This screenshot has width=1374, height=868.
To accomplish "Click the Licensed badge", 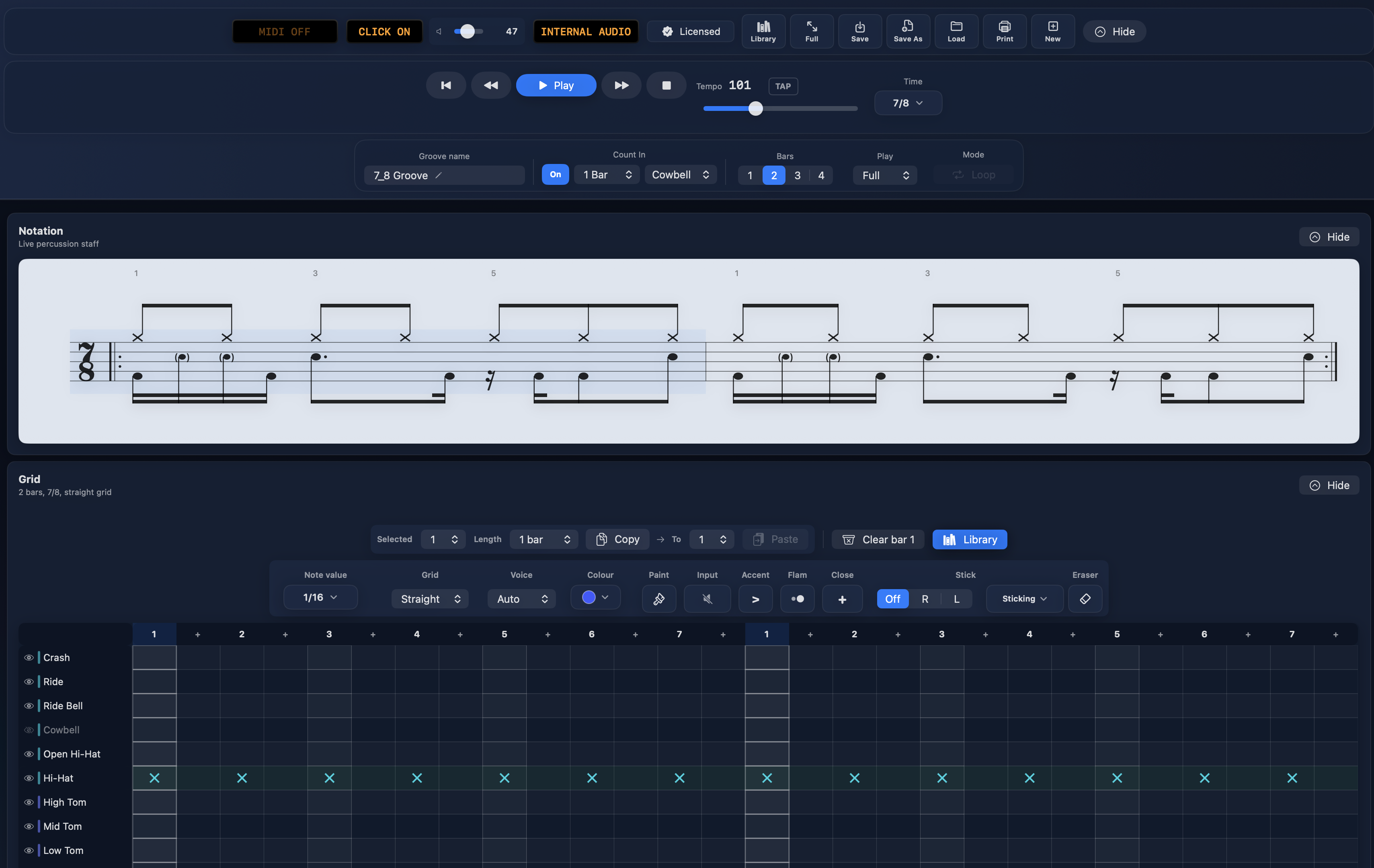I will [x=691, y=31].
